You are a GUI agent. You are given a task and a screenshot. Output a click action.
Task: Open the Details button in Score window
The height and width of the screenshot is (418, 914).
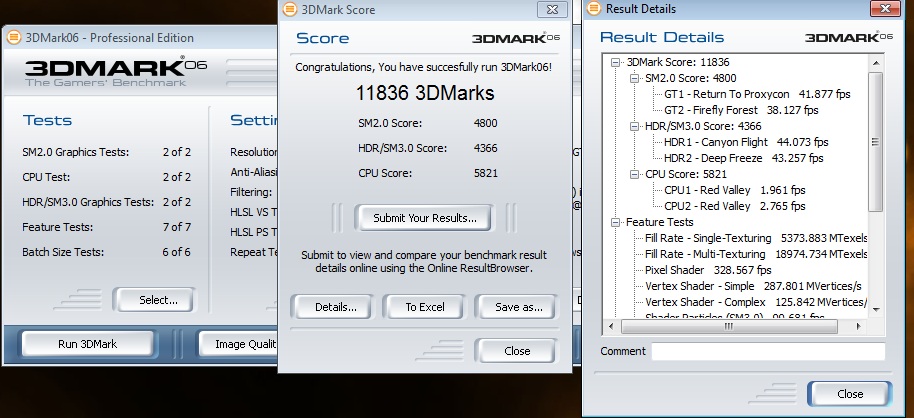(332, 307)
